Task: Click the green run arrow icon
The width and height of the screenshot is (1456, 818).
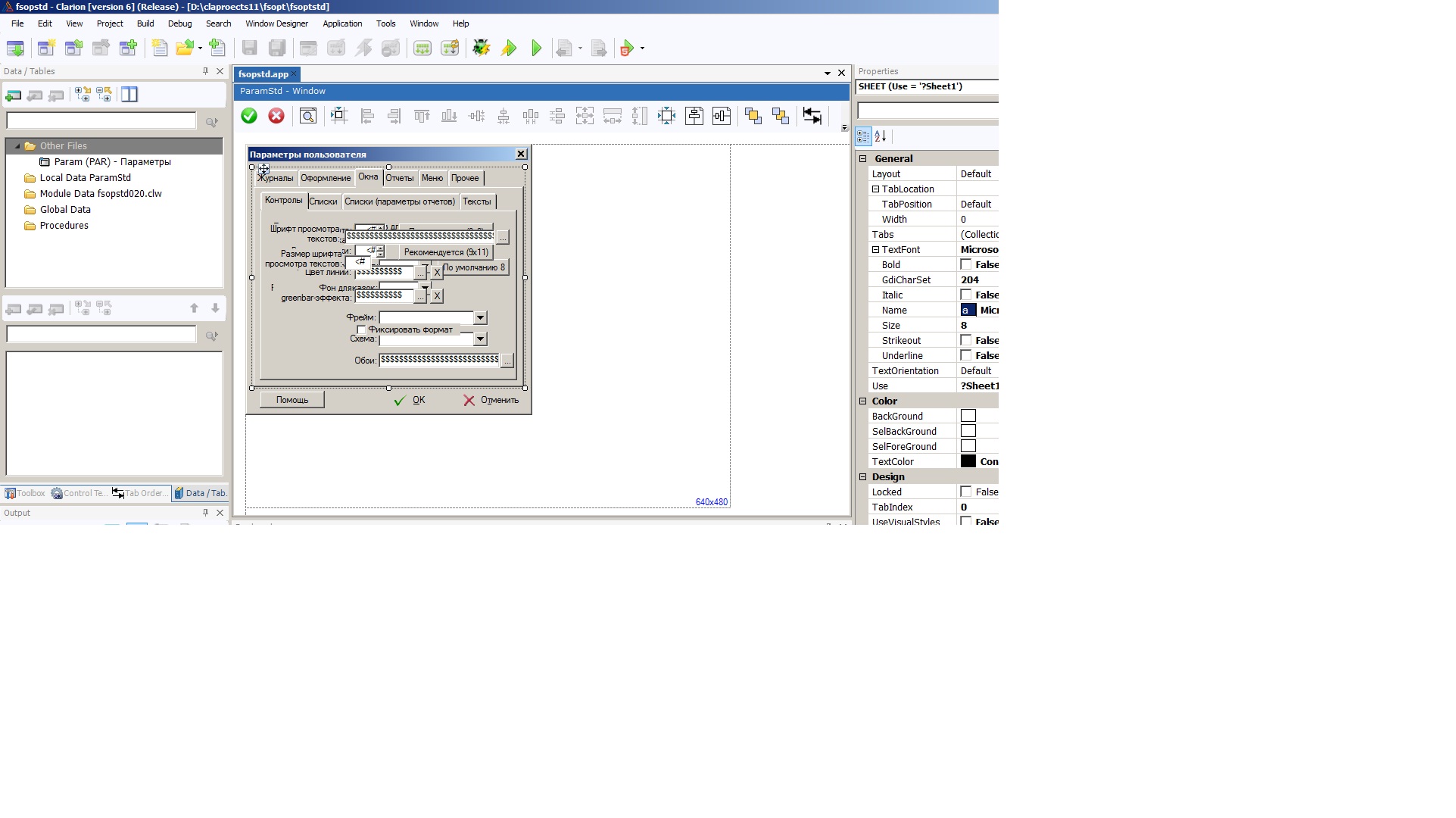Action: point(537,48)
